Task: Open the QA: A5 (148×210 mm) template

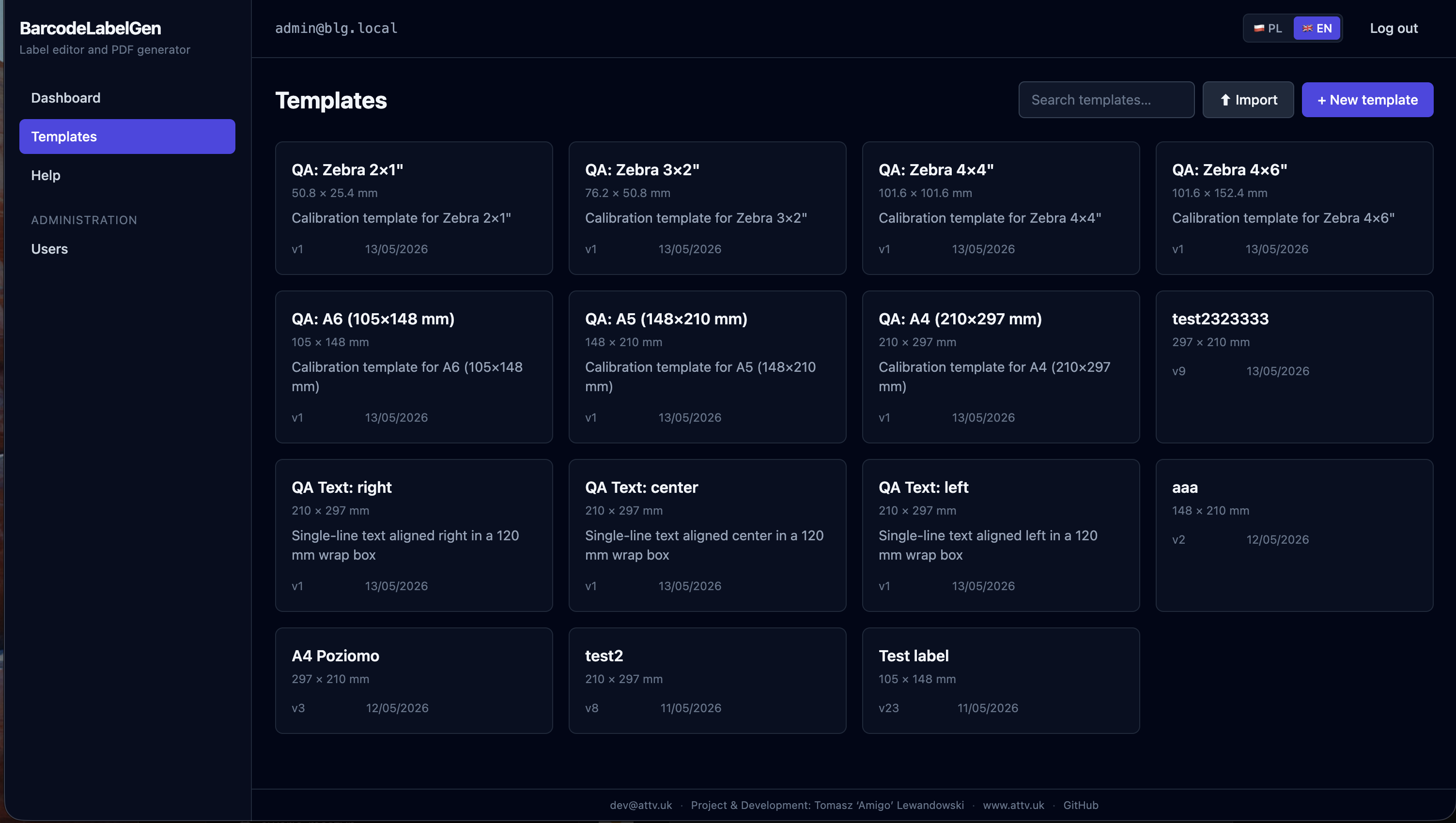Action: (707, 367)
